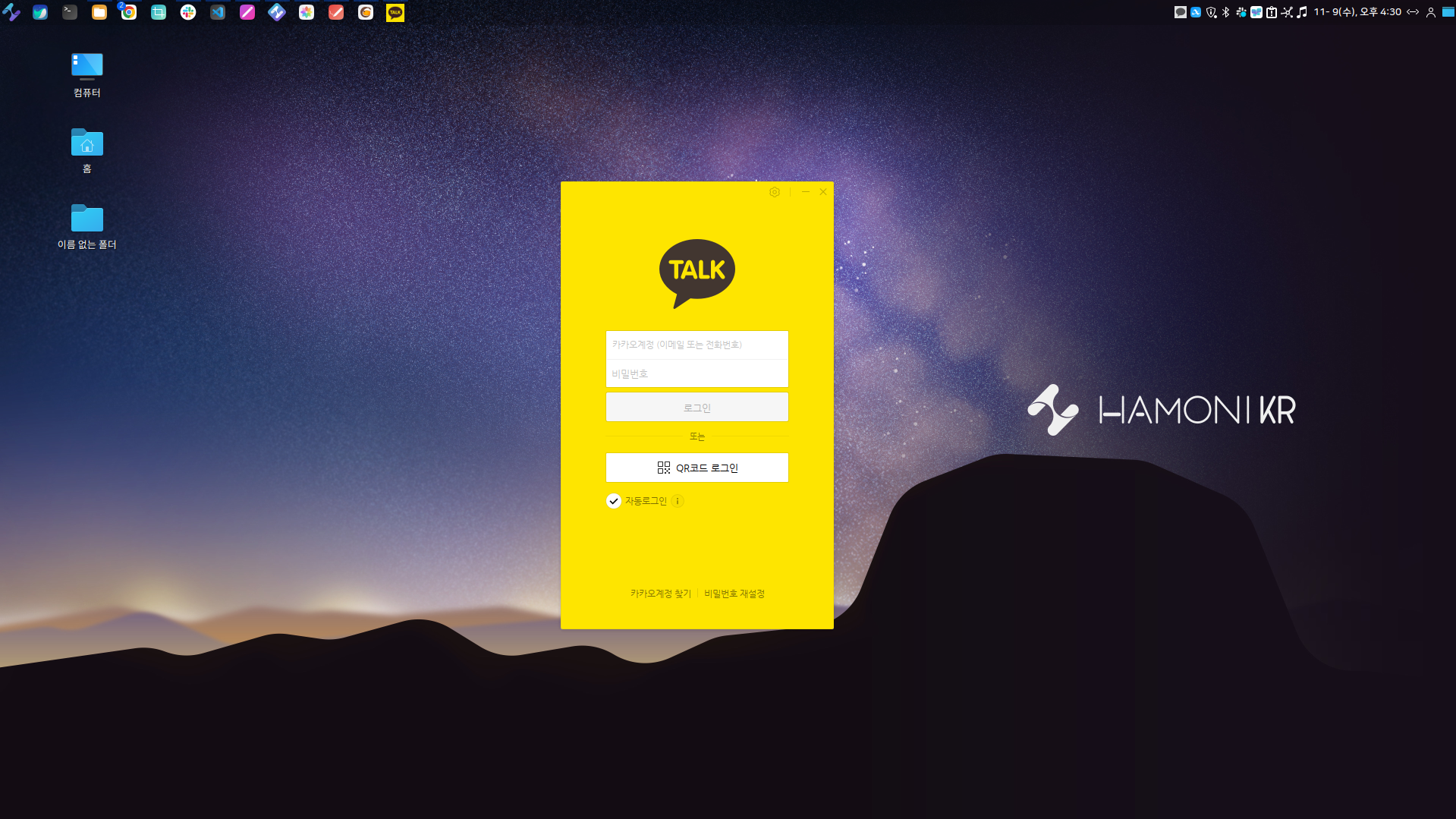Click the KakaoTalk icon in the top panel
The image size is (1456, 819).
tap(395, 12)
